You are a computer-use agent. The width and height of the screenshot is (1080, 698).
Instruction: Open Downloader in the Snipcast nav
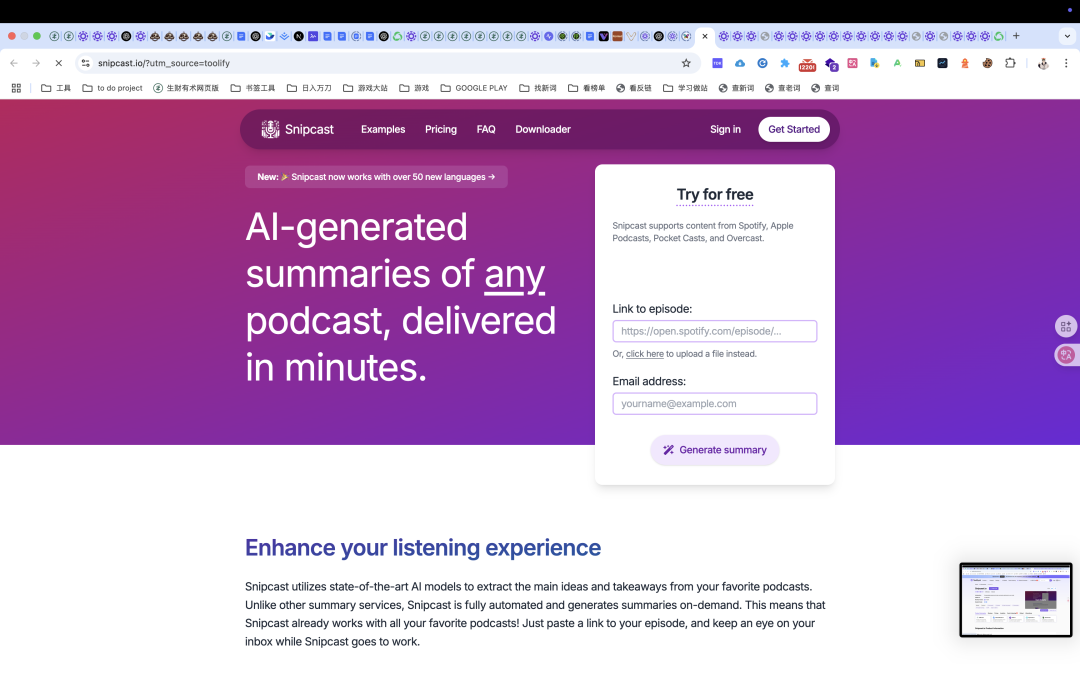click(x=543, y=129)
